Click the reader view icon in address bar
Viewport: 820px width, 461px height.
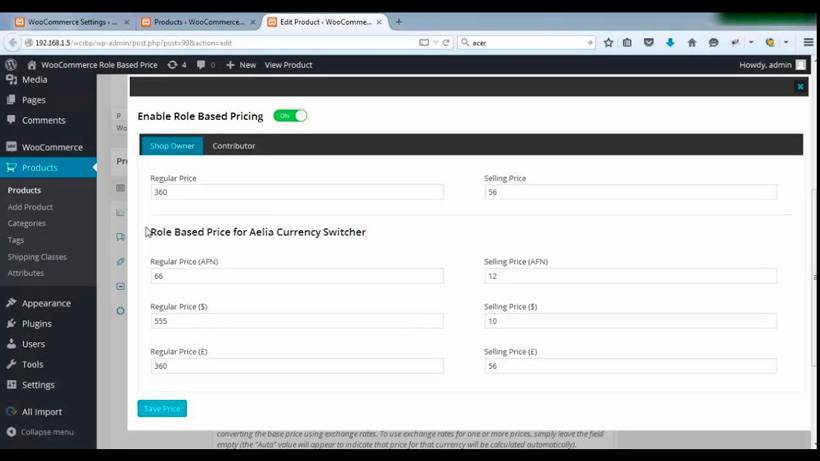point(424,43)
